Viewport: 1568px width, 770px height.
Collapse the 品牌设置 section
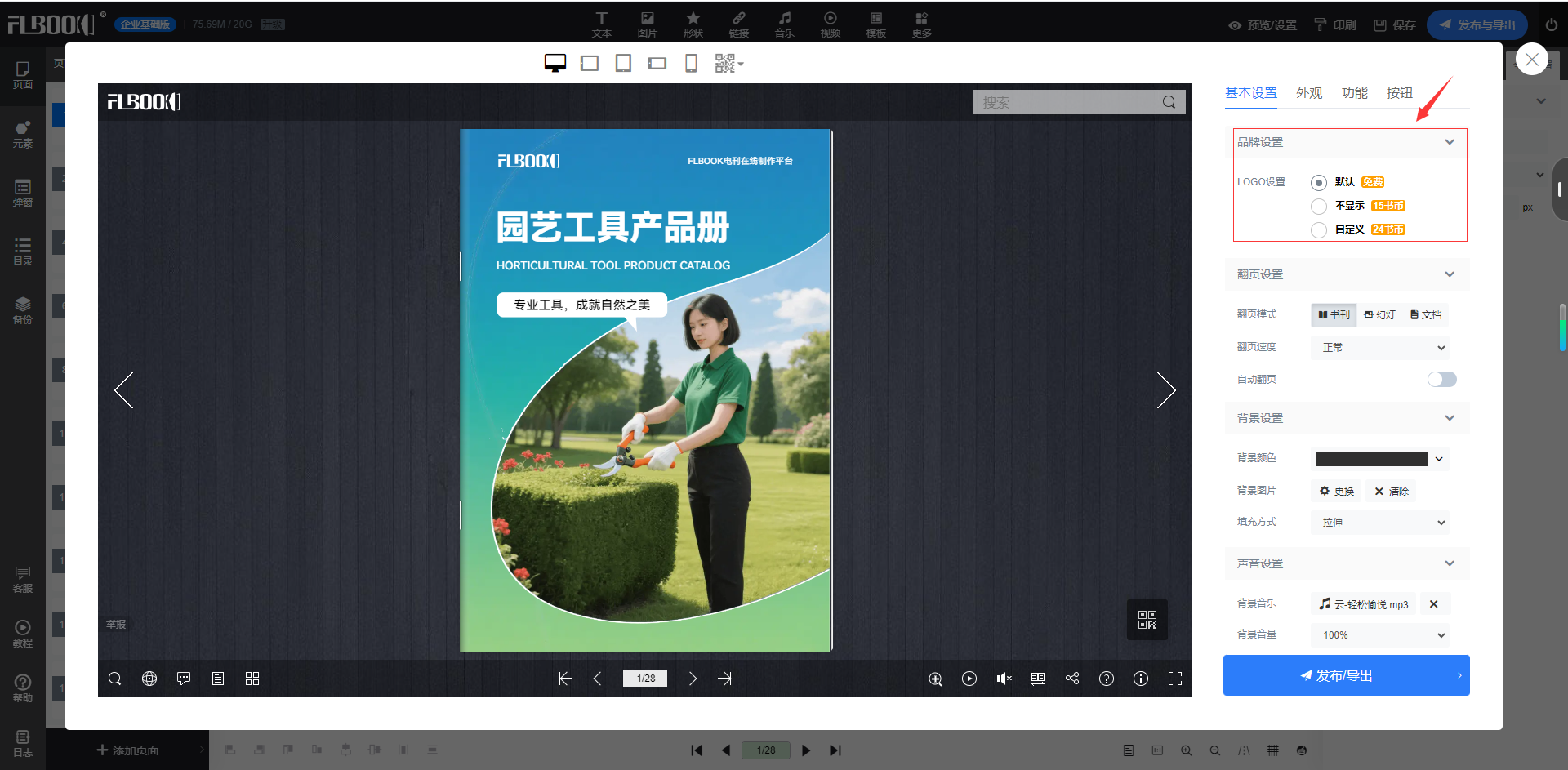click(1450, 142)
